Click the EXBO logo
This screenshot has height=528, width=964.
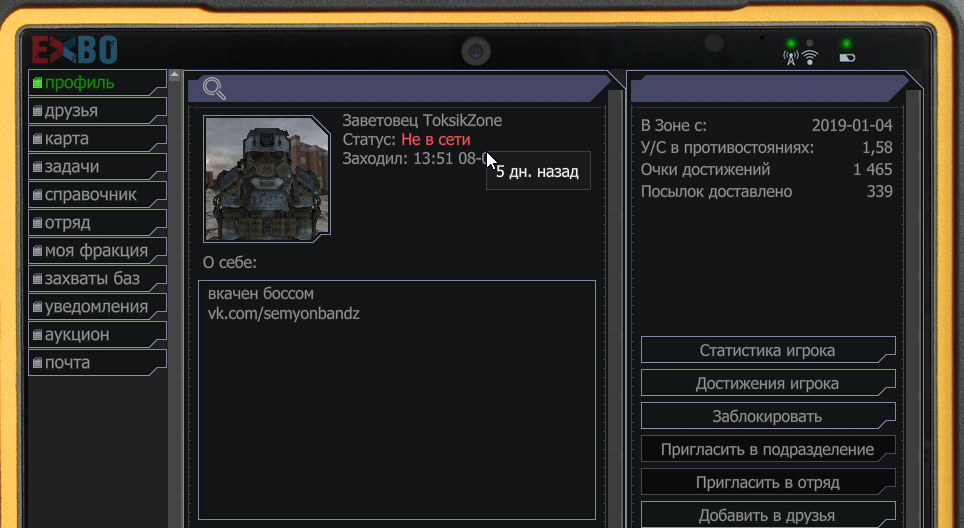tap(74, 50)
